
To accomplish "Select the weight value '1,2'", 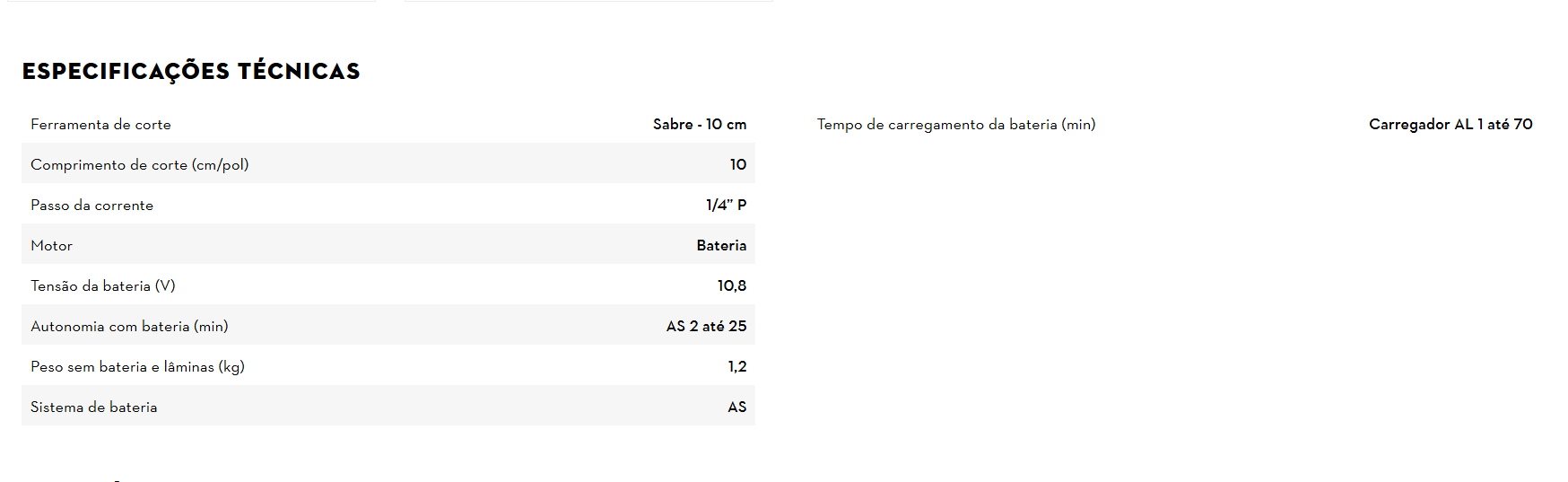I will [x=736, y=367].
